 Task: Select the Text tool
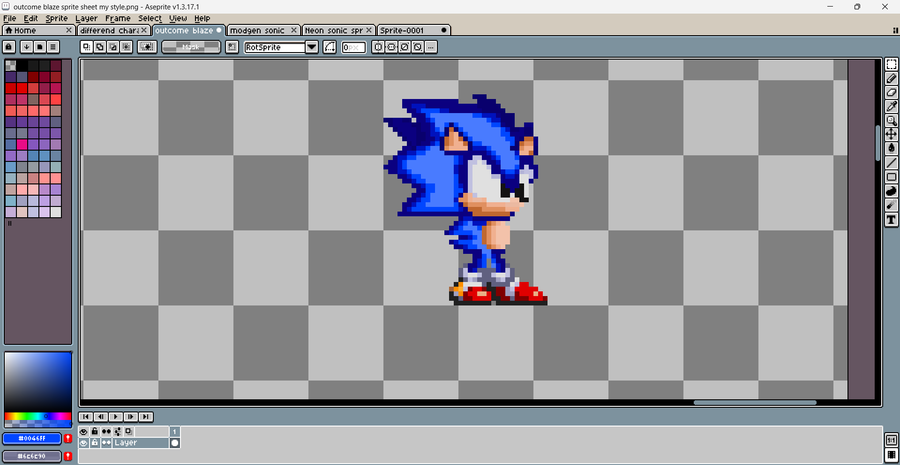click(x=891, y=219)
